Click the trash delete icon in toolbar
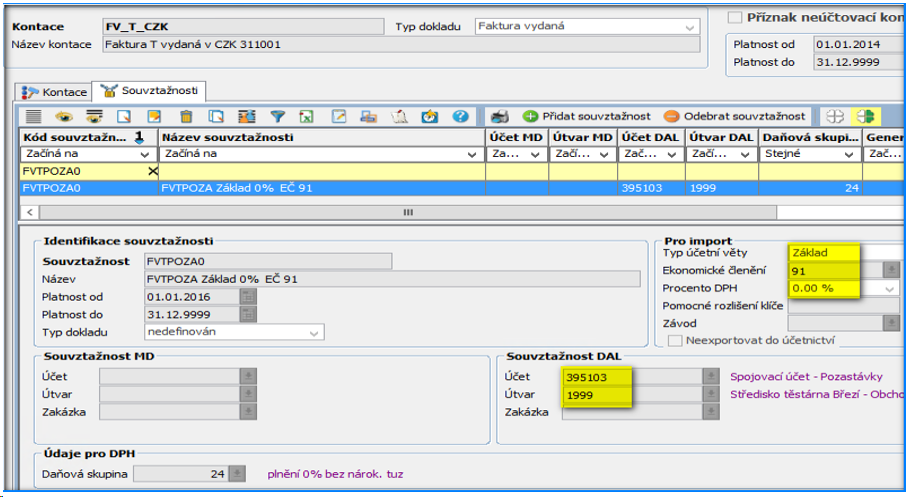This screenshot has height=497, width=908. tap(186, 116)
